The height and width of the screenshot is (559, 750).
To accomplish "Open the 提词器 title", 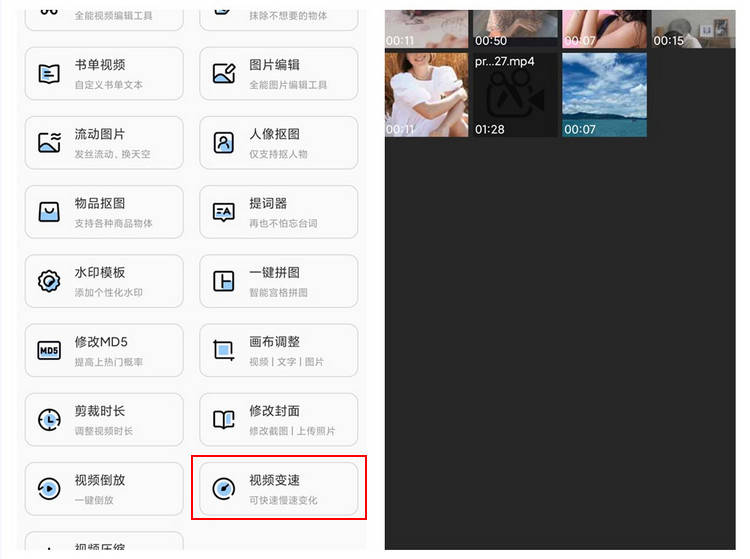I will point(268,203).
